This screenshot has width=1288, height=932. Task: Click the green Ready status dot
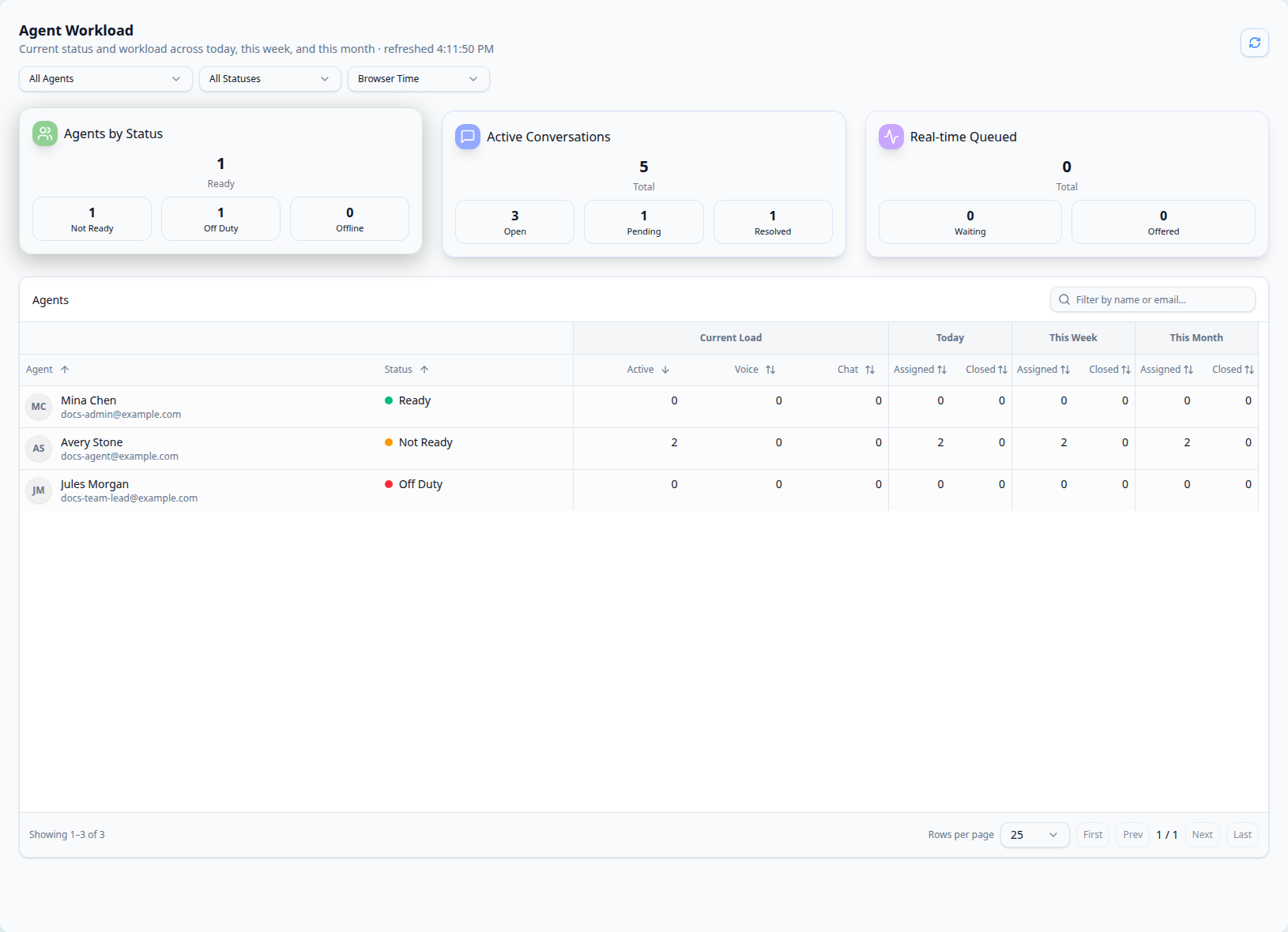tap(389, 400)
